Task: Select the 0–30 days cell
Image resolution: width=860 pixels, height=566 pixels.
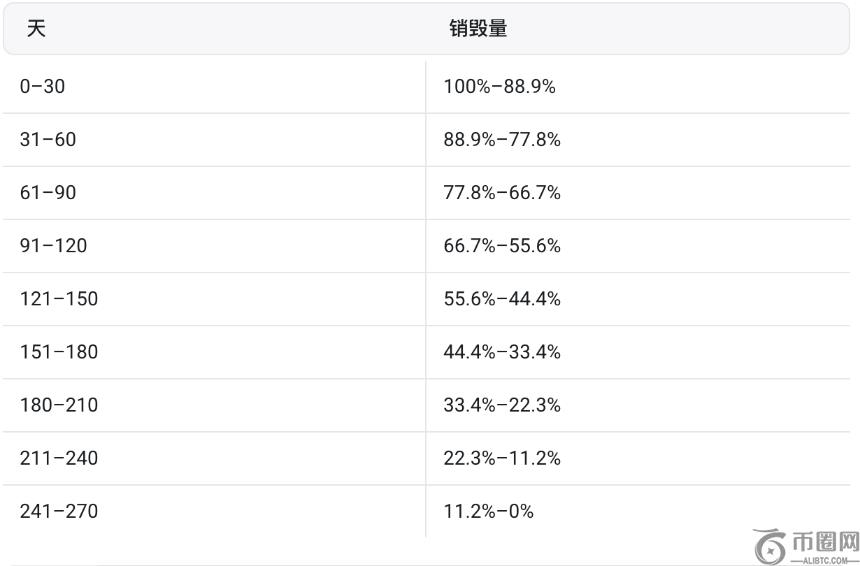Action: coord(42,87)
